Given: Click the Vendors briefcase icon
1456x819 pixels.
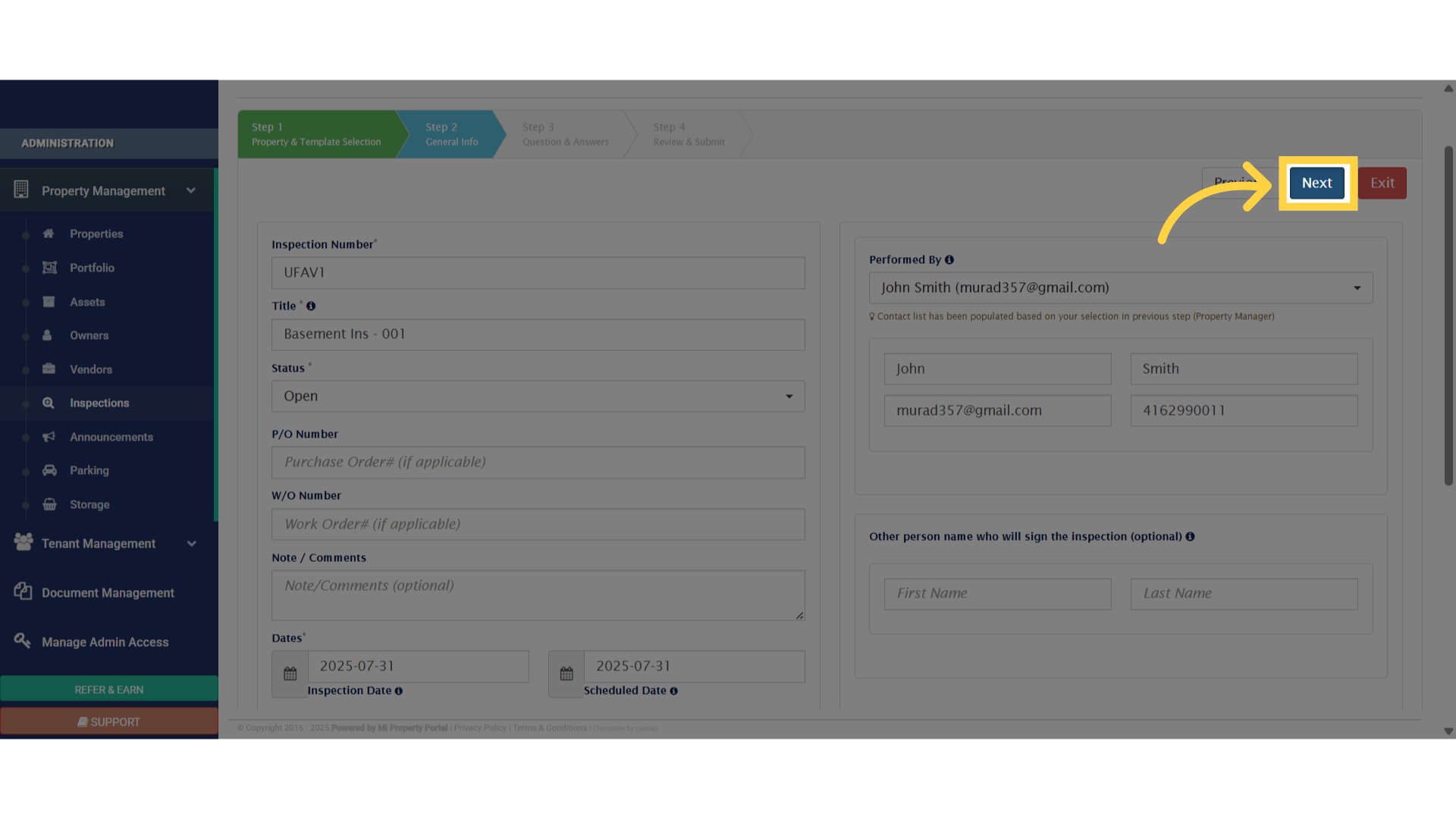Looking at the screenshot, I should [49, 369].
